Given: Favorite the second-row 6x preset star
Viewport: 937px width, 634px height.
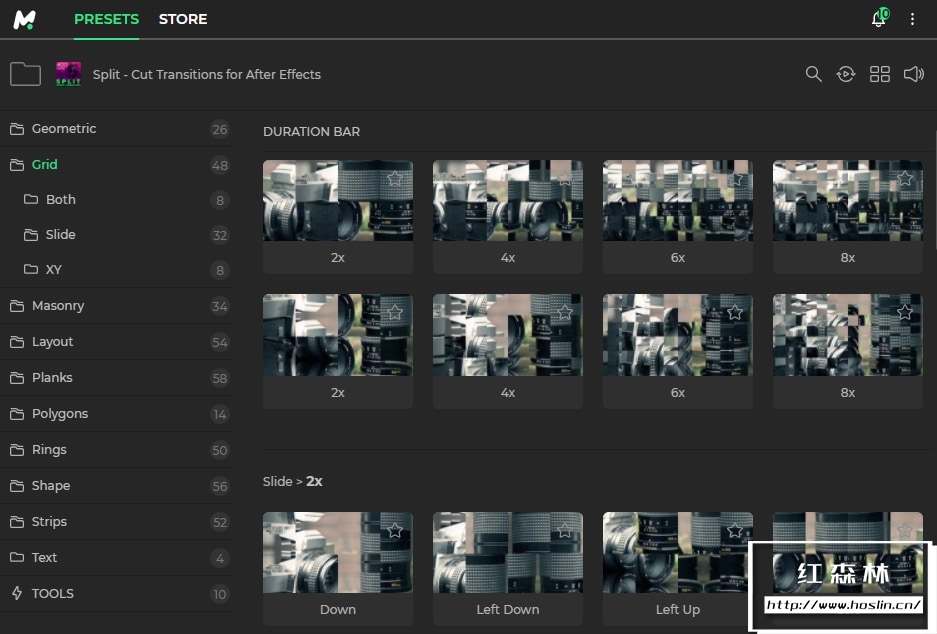Looking at the screenshot, I should (x=735, y=312).
